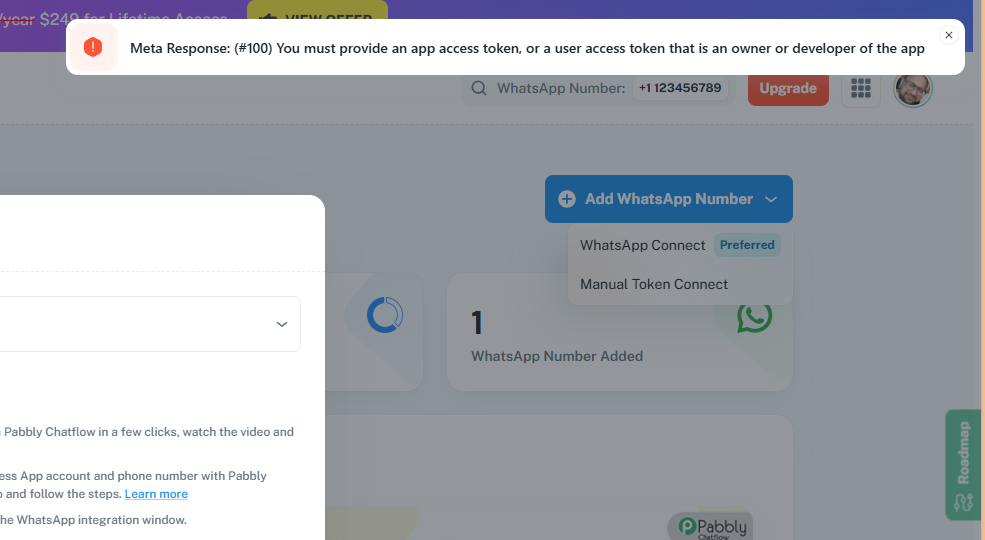Click the View Offer button in banner
The image size is (985, 540).
pos(317,9)
